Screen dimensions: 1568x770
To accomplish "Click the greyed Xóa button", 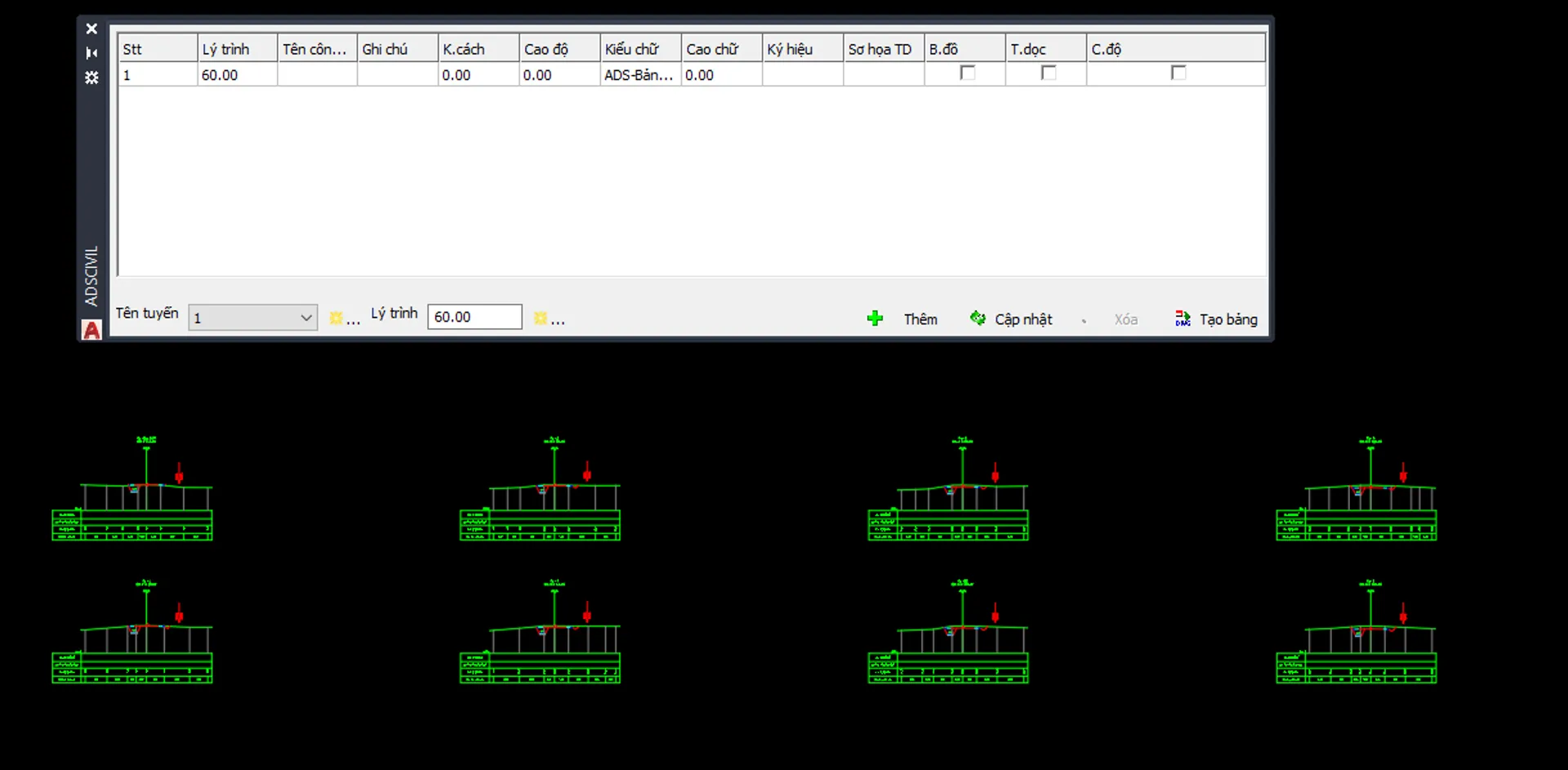I will pyautogui.click(x=1125, y=319).
